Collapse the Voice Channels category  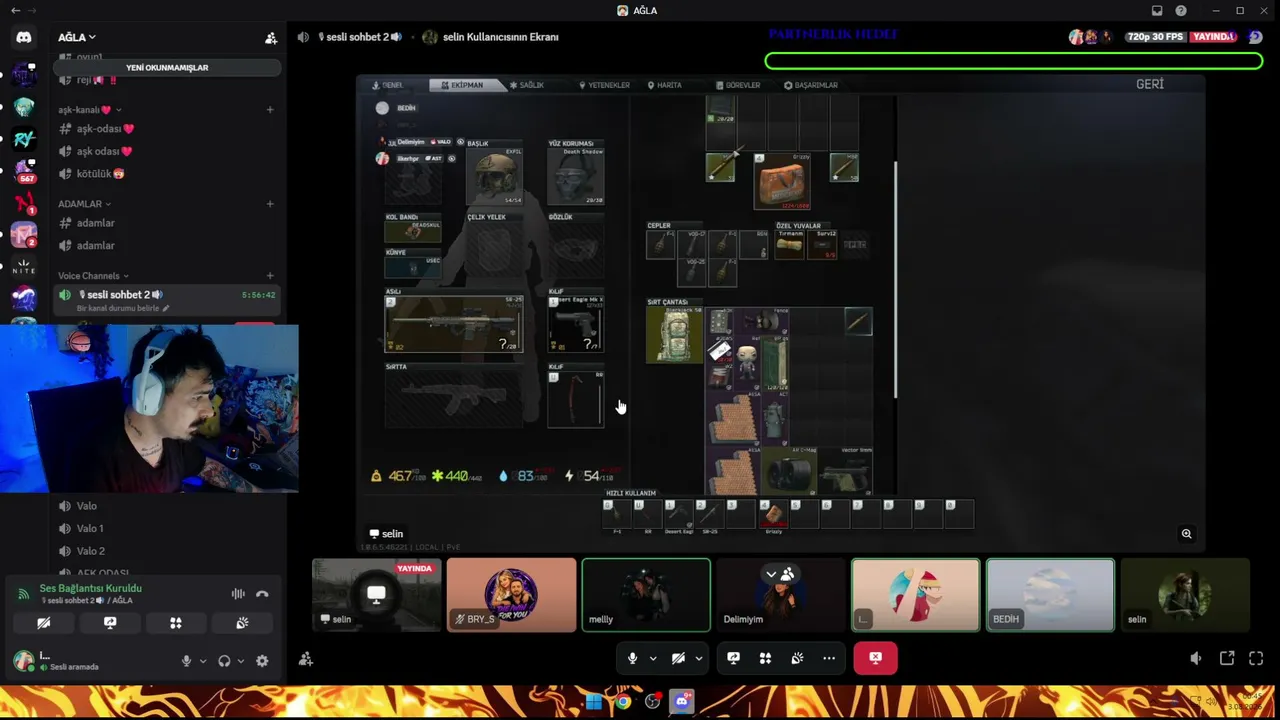(93, 276)
